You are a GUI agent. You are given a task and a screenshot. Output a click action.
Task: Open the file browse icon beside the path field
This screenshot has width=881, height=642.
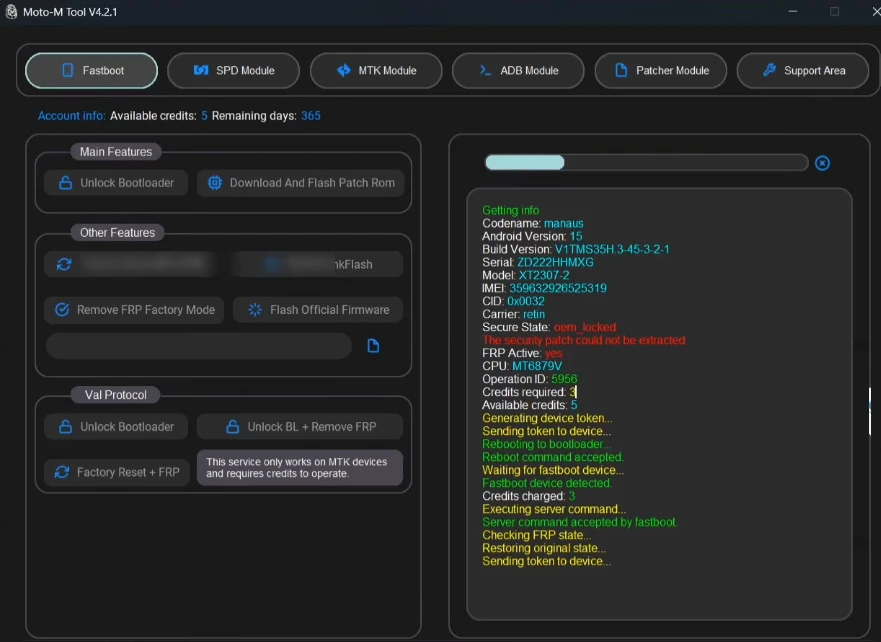[373, 346]
